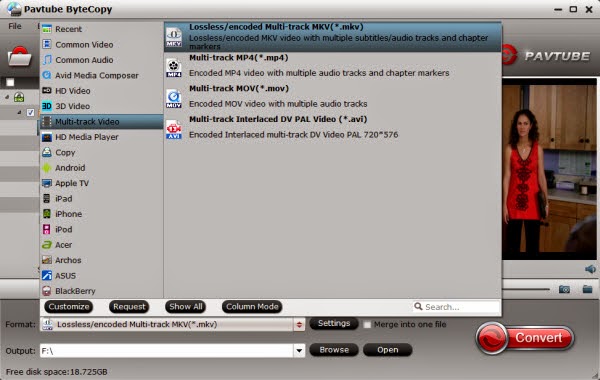The image size is (600, 380).
Task: Take snapshot with camera icon
Action: click(x=564, y=289)
